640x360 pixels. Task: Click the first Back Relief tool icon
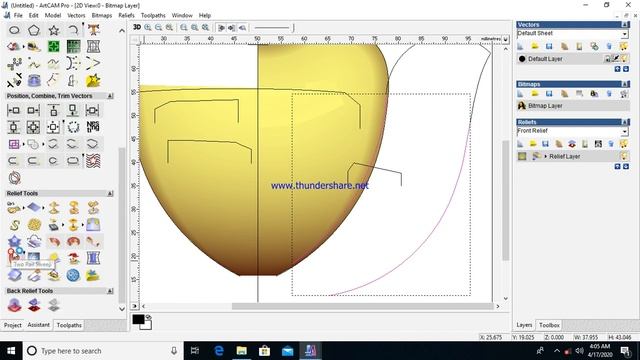click(14, 305)
